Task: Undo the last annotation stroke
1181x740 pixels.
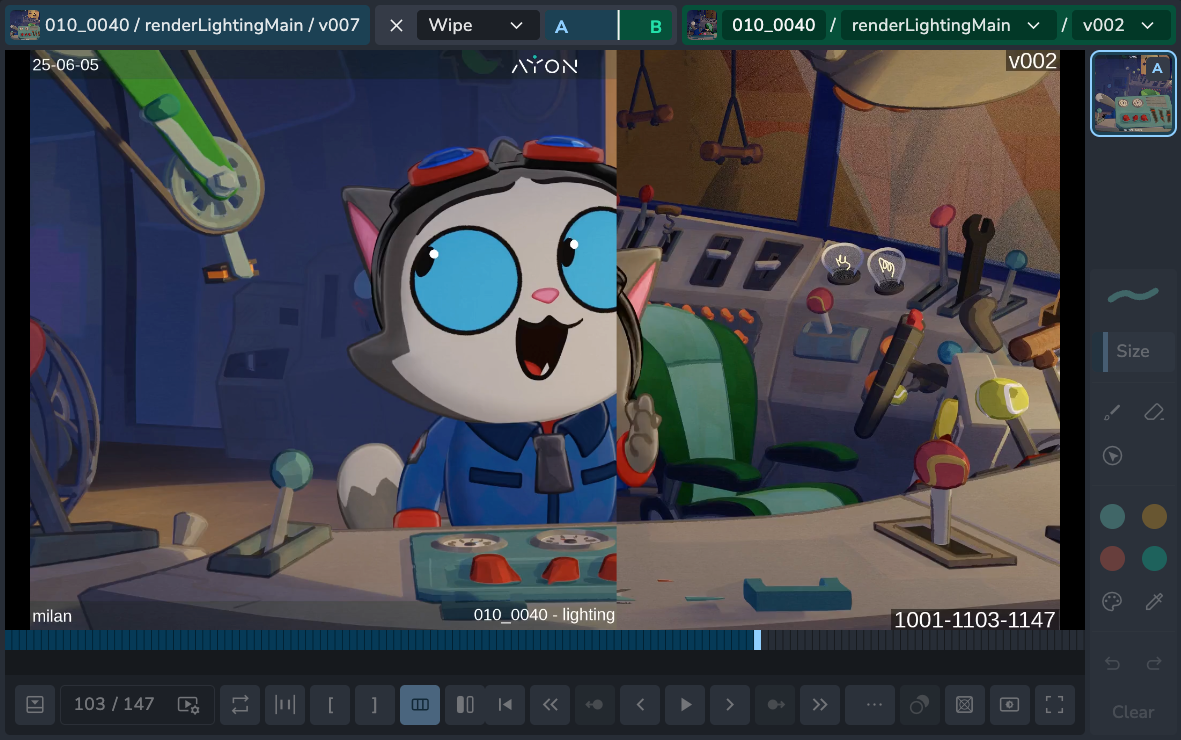Action: point(1112,663)
